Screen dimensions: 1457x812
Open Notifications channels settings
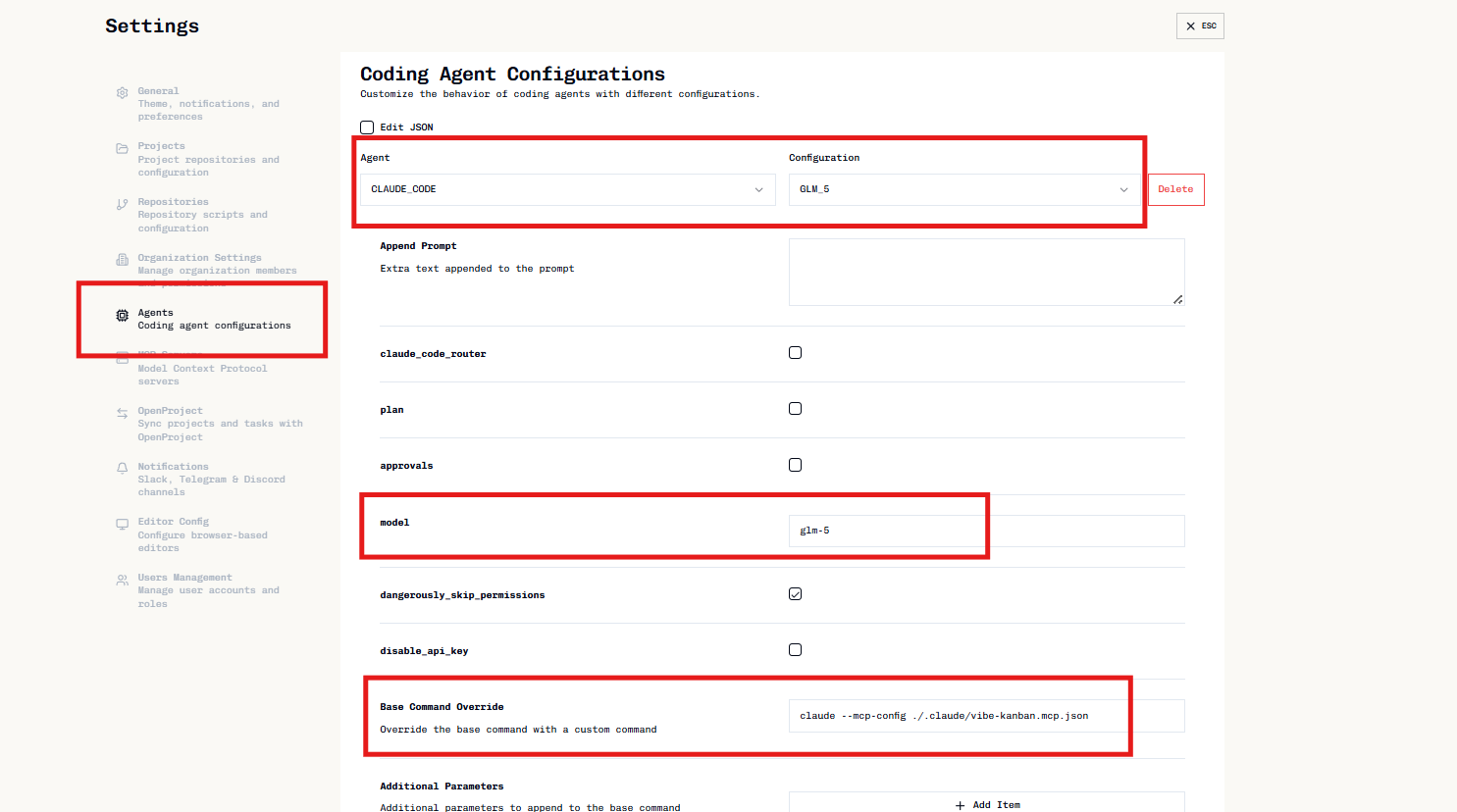[208, 480]
